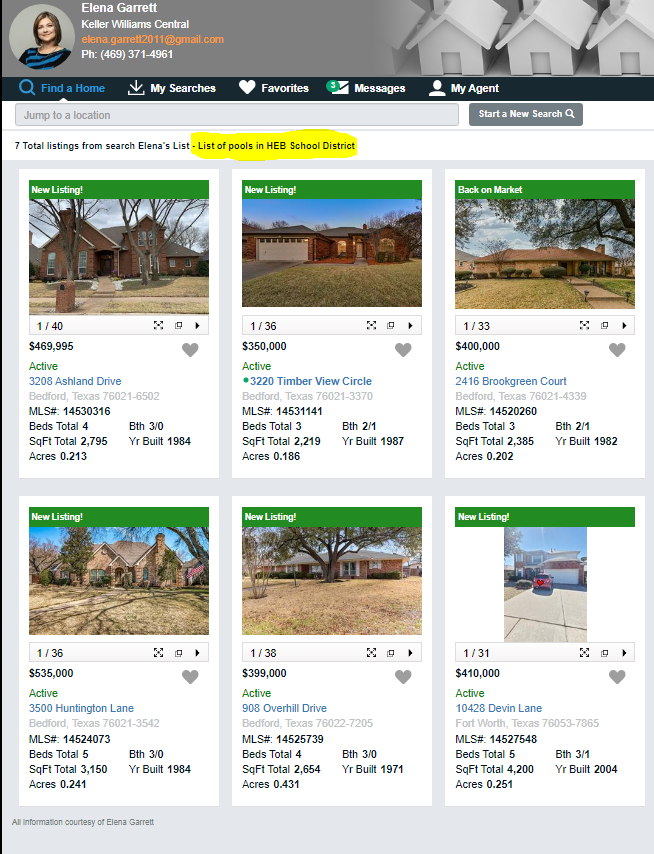The height and width of the screenshot is (854, 654).
Task: Go to Favorites section
Action: pos(274,88)
